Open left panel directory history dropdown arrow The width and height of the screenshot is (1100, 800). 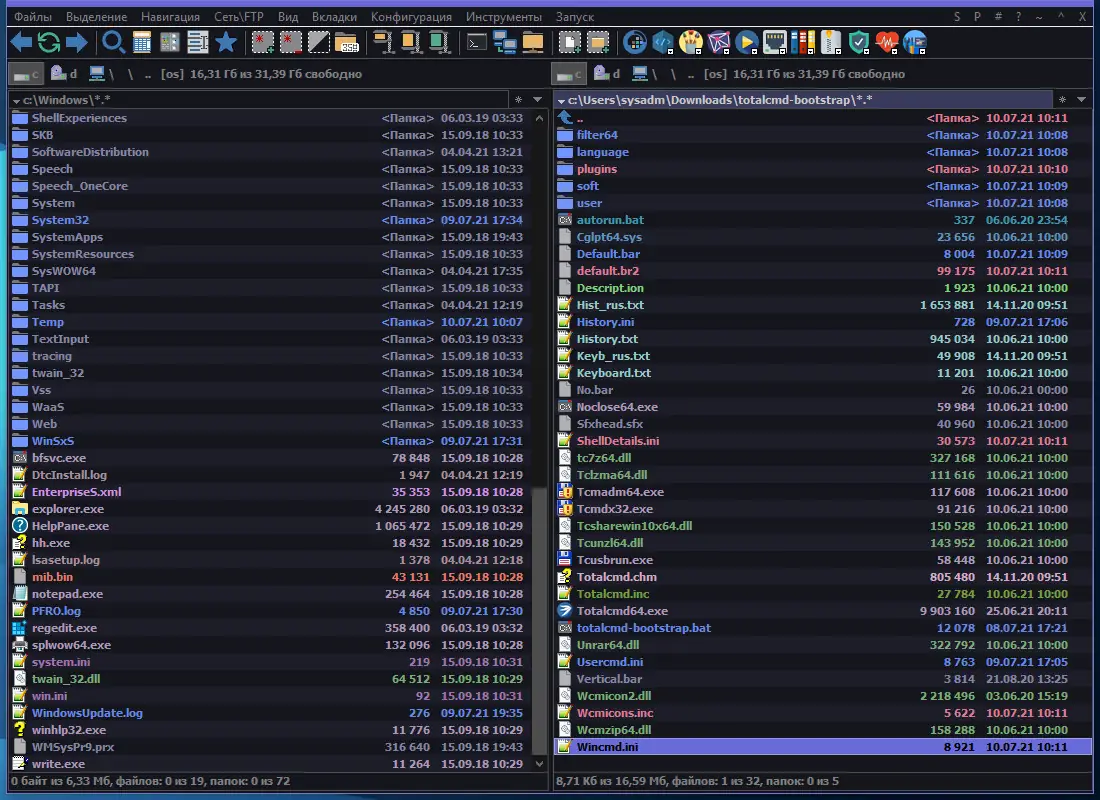(537, 100)
